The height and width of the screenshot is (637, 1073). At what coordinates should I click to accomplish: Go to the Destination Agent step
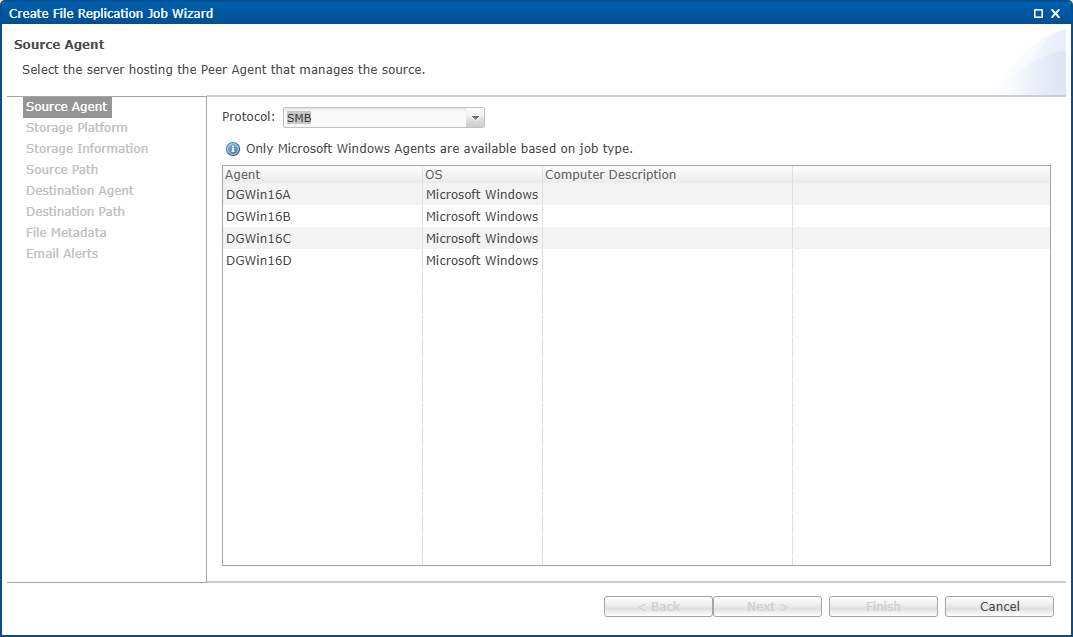(79, 191)
